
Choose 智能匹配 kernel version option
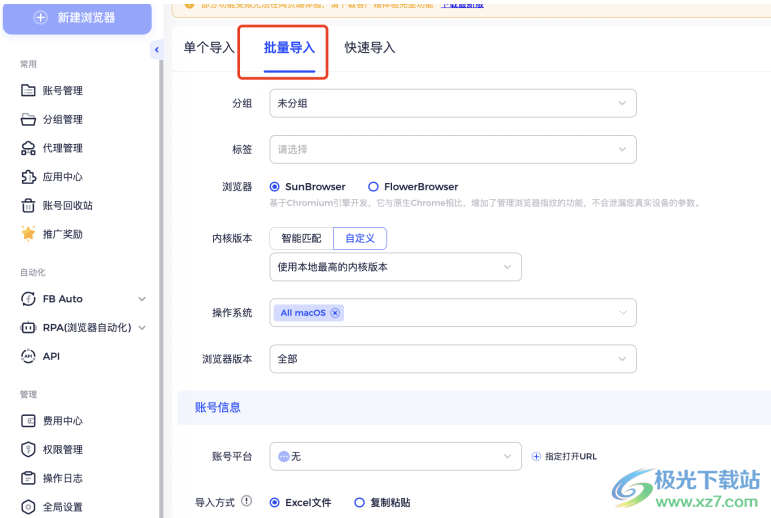[301, 239]
